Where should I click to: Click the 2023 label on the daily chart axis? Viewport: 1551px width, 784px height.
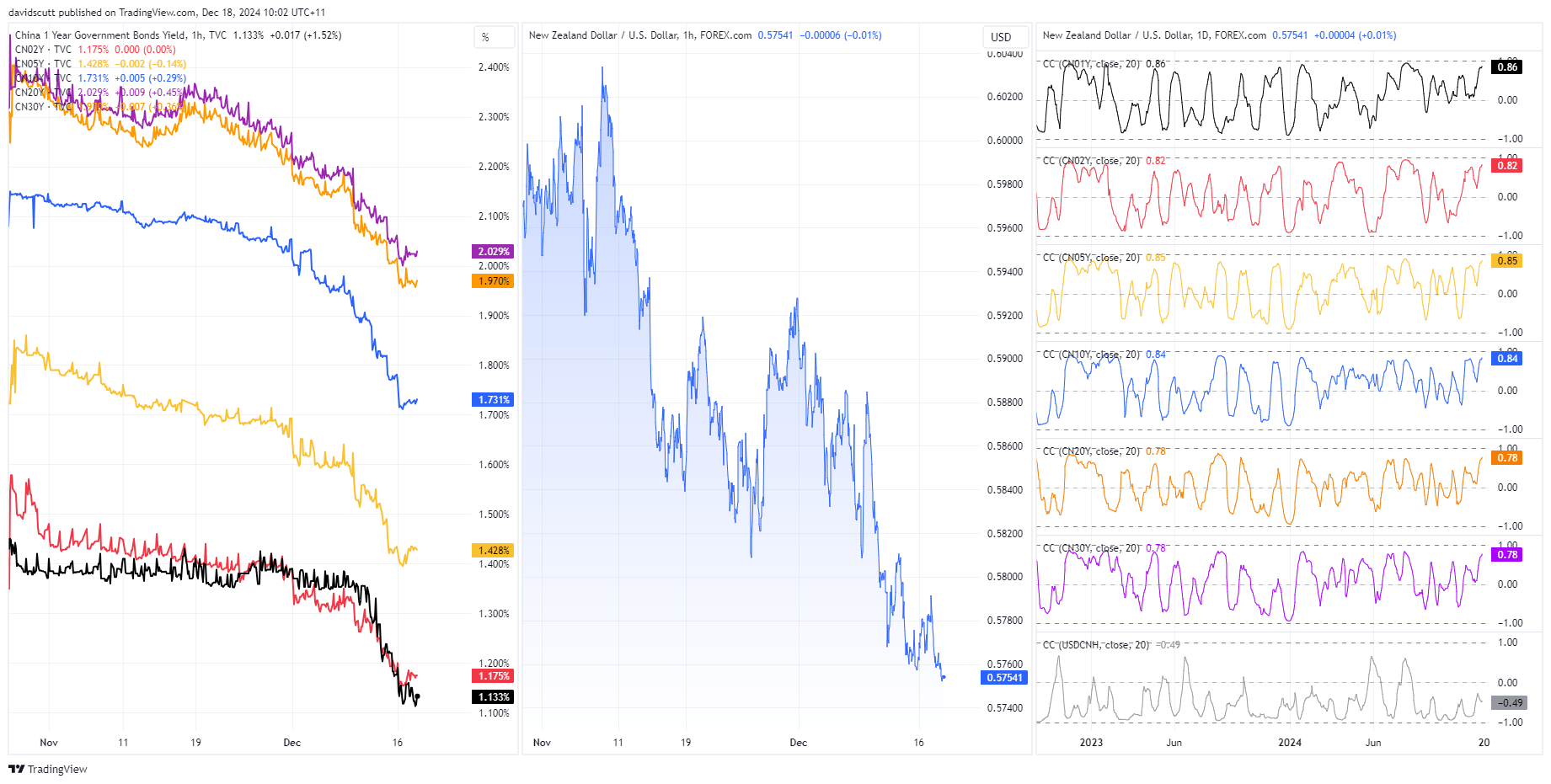coord(1091,743)
